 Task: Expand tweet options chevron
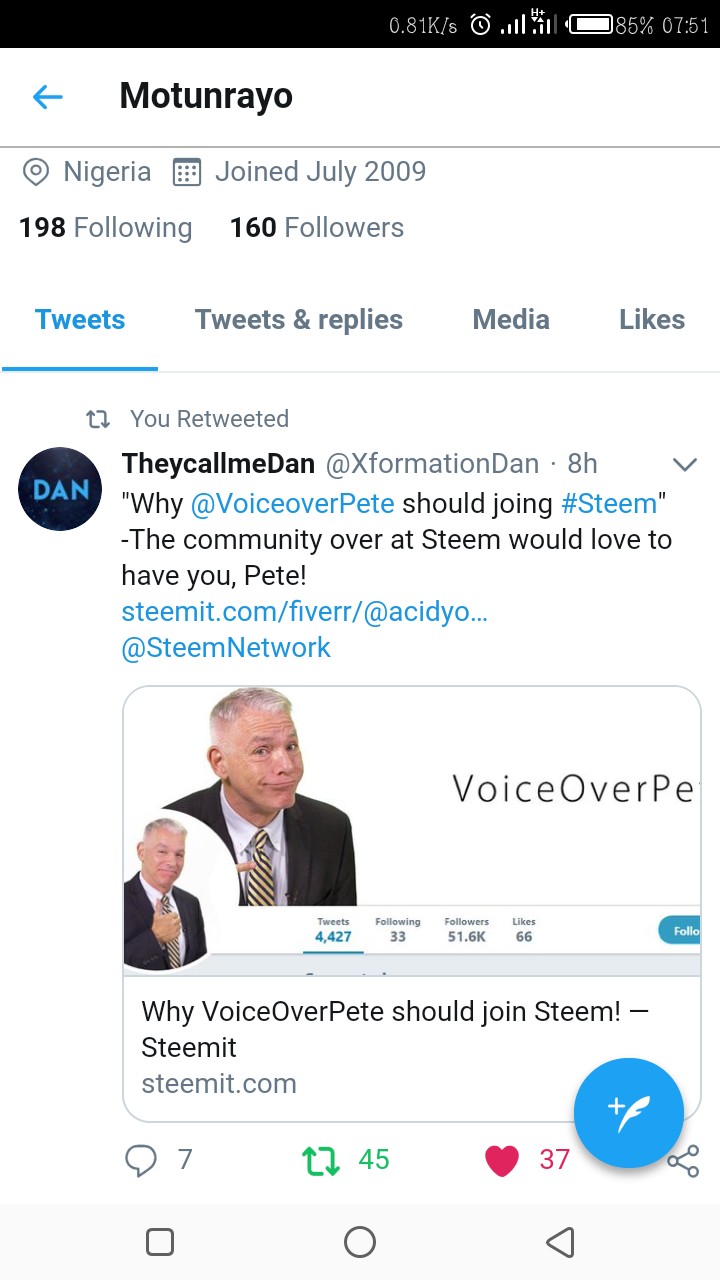pos(684,465)
